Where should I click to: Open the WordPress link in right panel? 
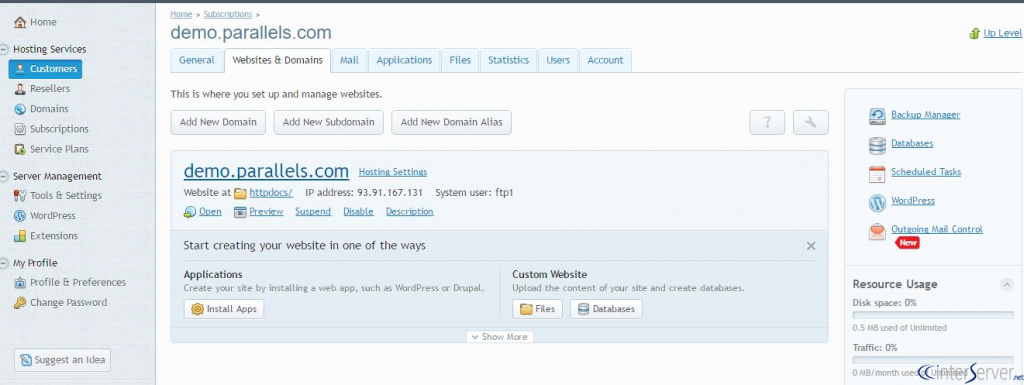[x=913, y=201]
